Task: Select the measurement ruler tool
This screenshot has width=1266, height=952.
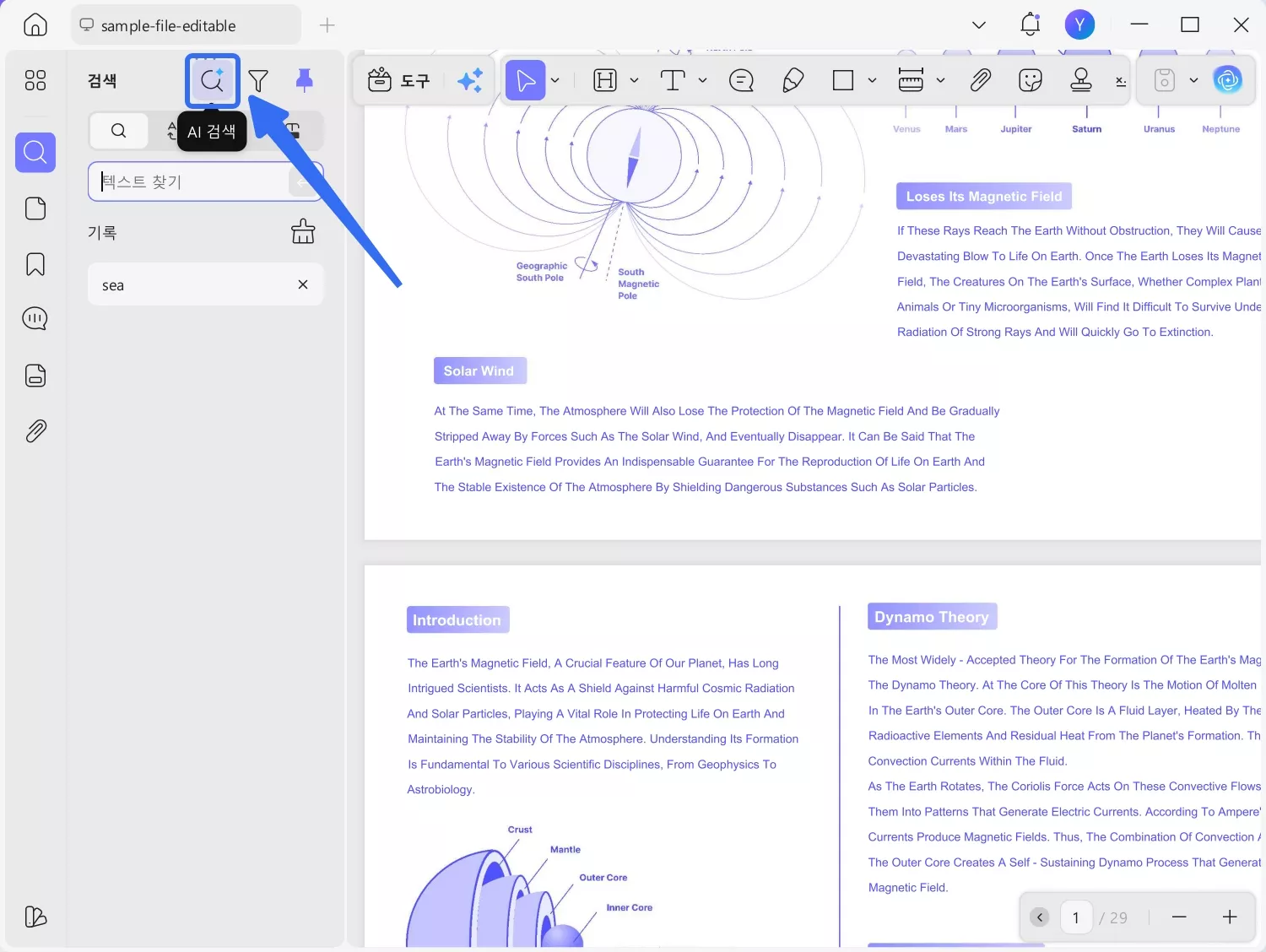Action: point(911,81)
